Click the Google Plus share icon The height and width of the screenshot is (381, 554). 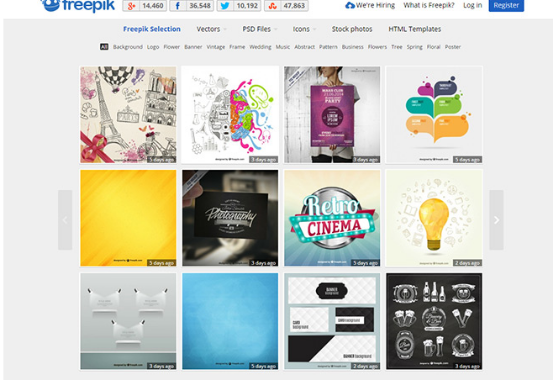coord(131,6)
